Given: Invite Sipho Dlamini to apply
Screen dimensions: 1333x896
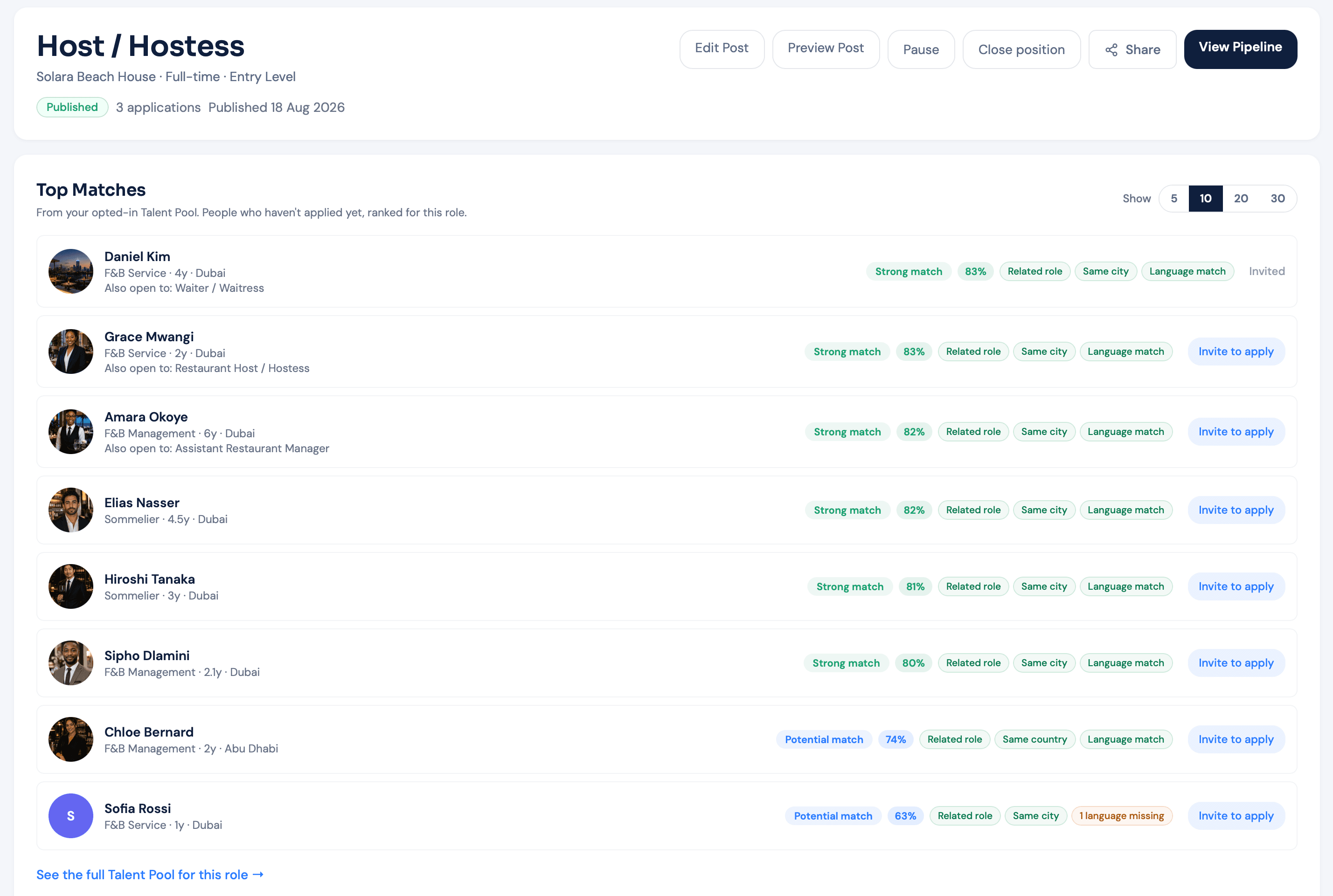Looking at the screenshot, I should point(1236,663).
